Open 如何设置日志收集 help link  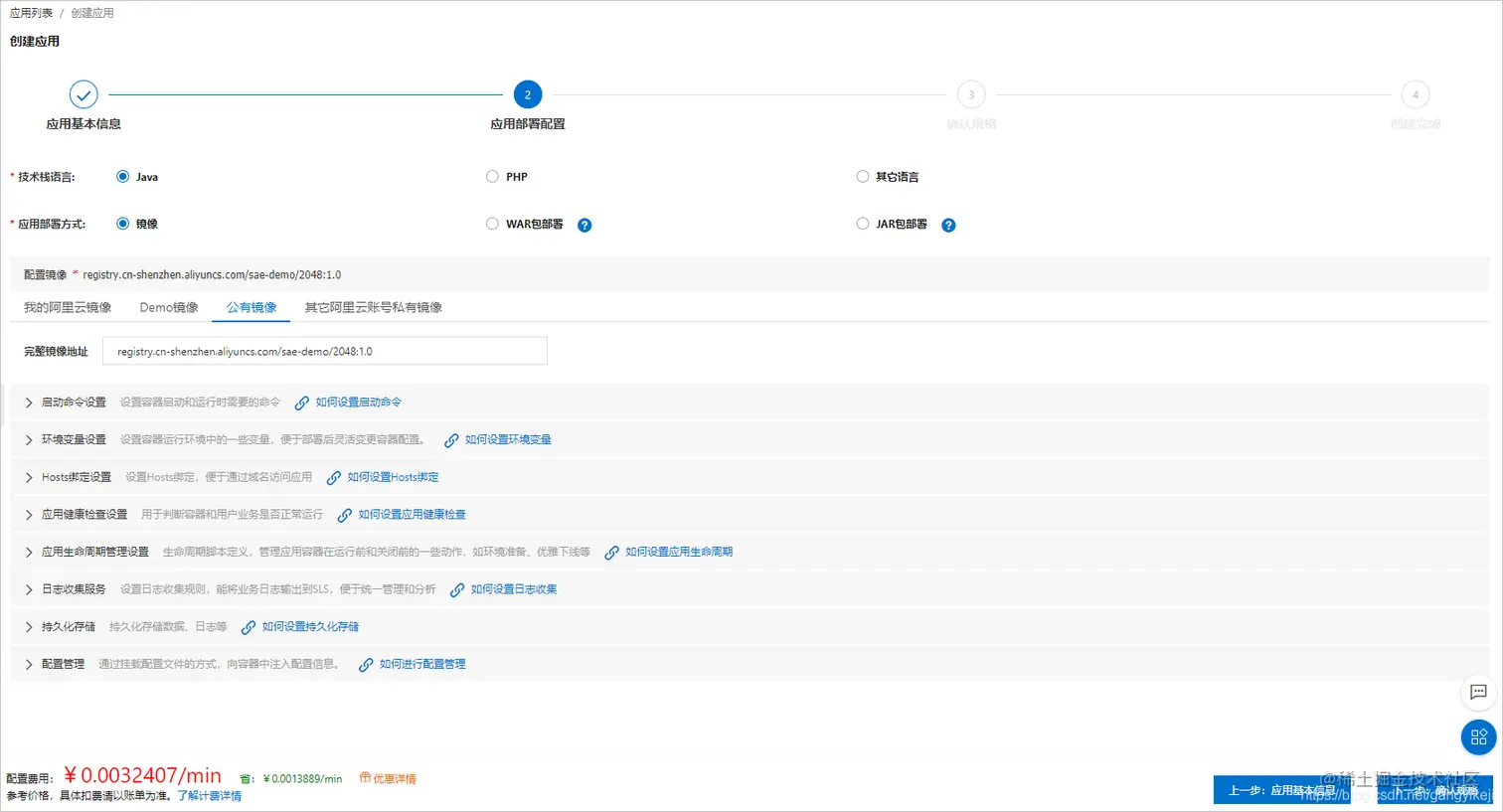(x=514, y=589)
